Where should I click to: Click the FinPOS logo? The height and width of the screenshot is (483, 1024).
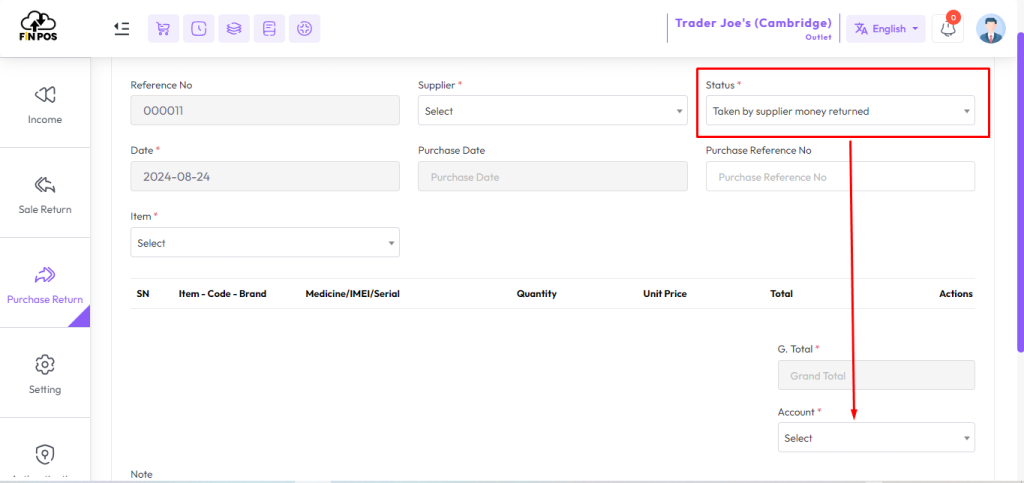39,27
